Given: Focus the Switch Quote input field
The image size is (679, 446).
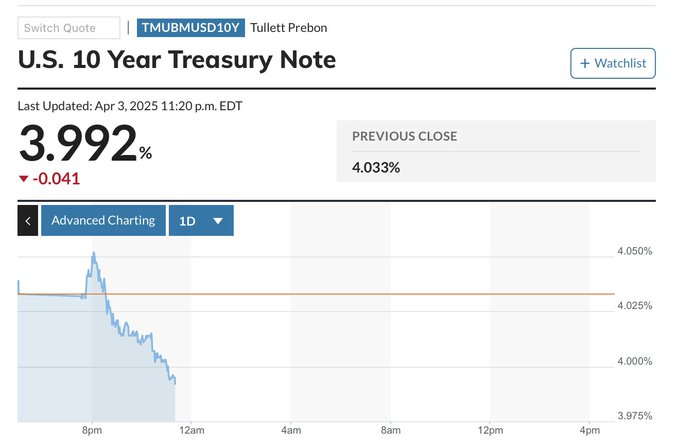Looking at the screenshot, I should pyautogui.click(x=68, y=28).
